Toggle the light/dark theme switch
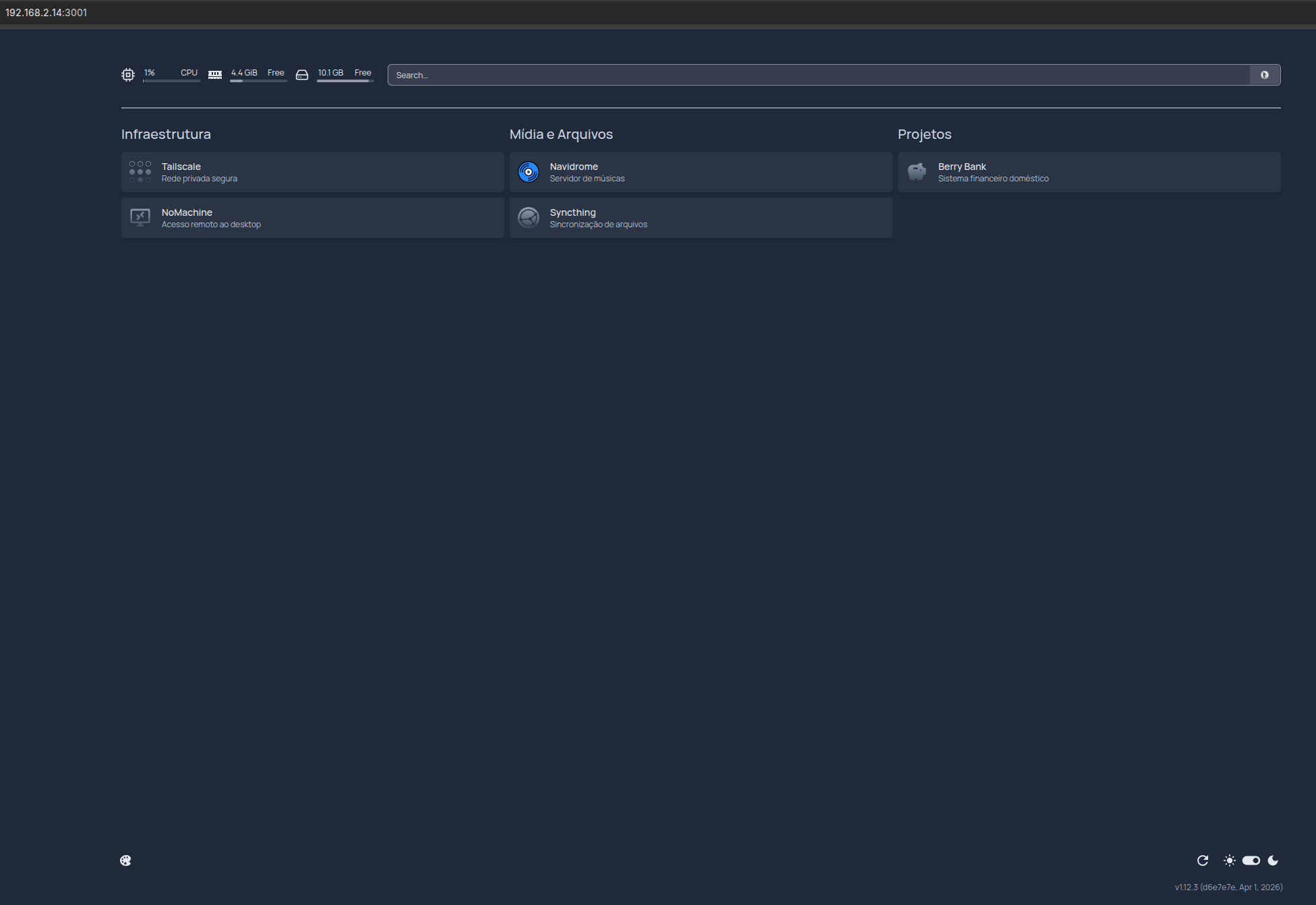The width and height of the screenshot is (1316, 905). pyautogui.click(x=1251, y=860)
